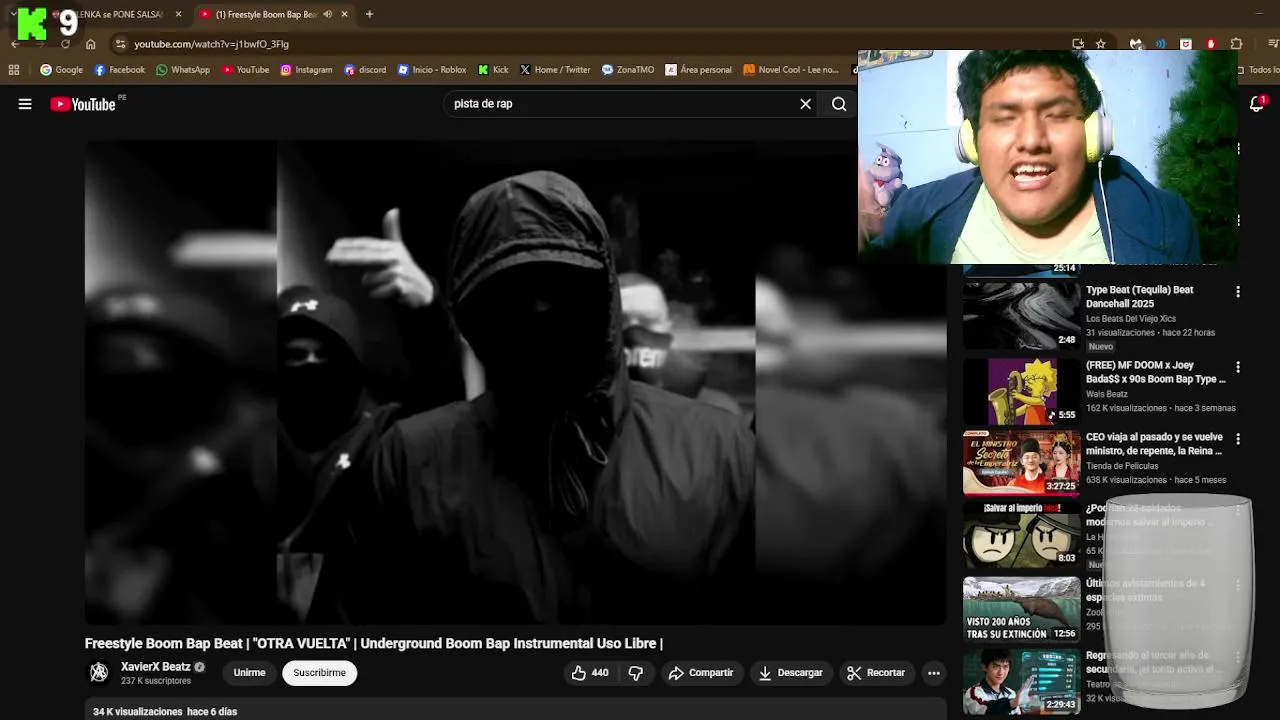The image size is (1280, 720).
Task: Open more actions ellipsis beside Recortar
Action: (x=933, y=673)
